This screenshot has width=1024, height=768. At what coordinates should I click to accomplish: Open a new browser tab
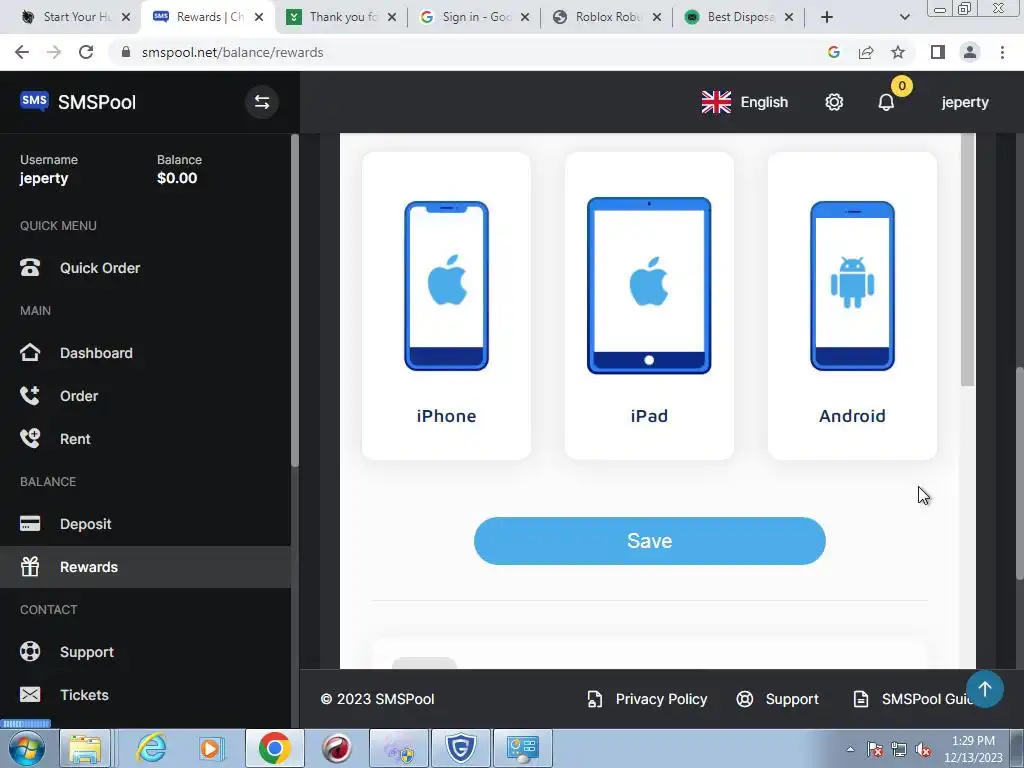pos(827,17)
